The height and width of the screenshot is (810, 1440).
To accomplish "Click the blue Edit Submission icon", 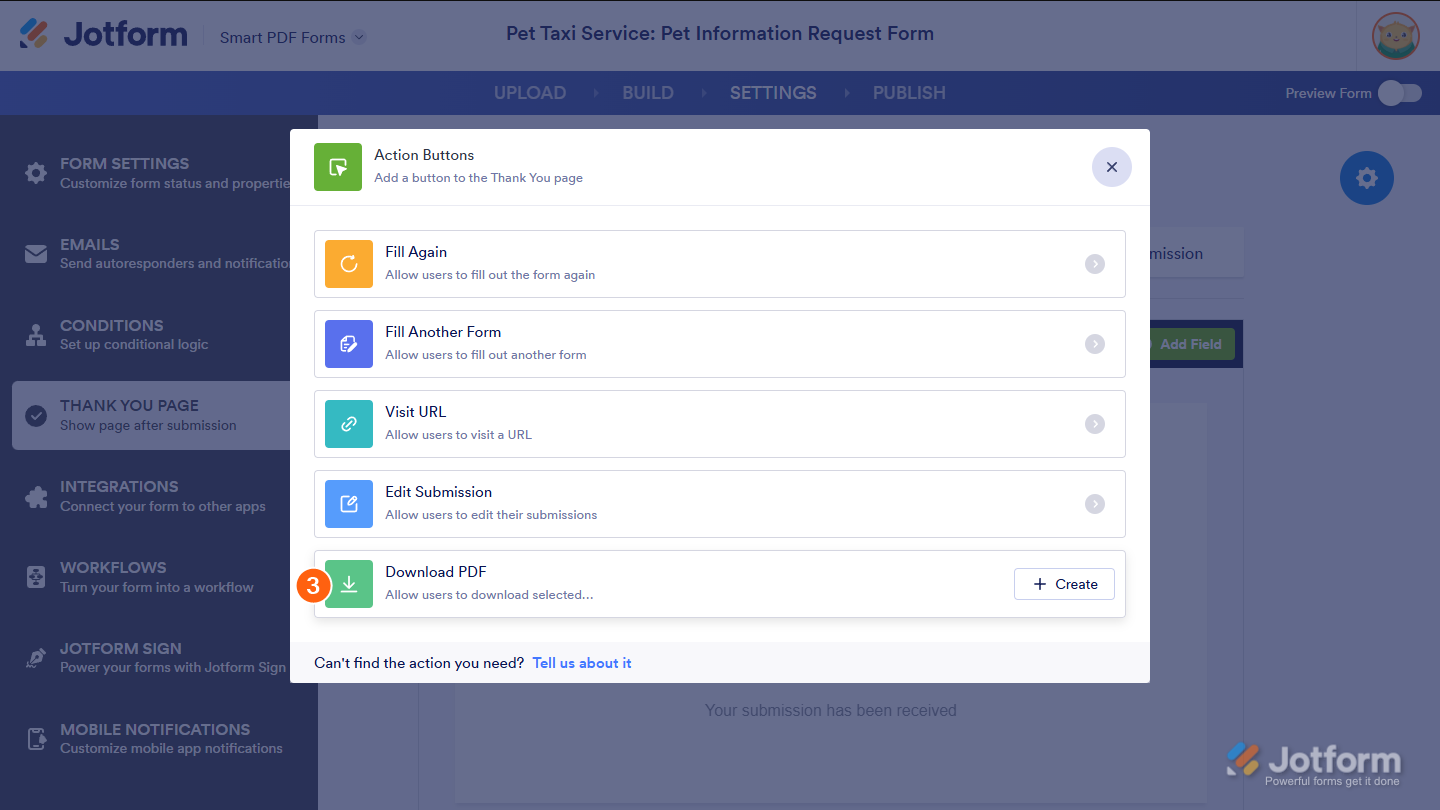I will 349,504.
